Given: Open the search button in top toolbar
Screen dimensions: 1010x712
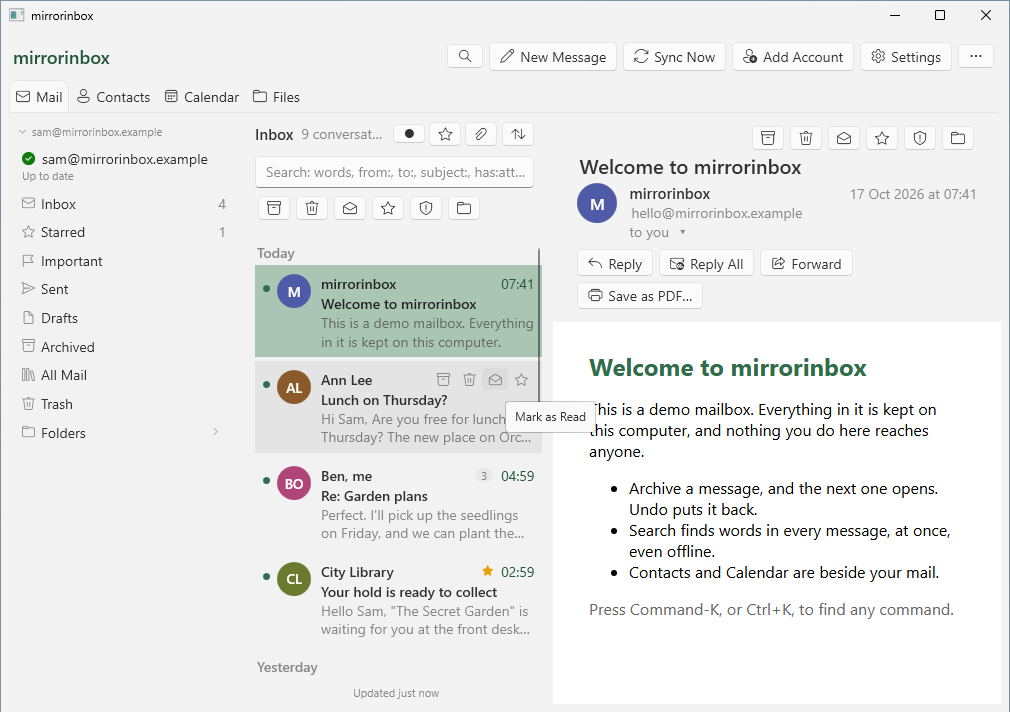Looking at the screenshot, I should (464, 57).
